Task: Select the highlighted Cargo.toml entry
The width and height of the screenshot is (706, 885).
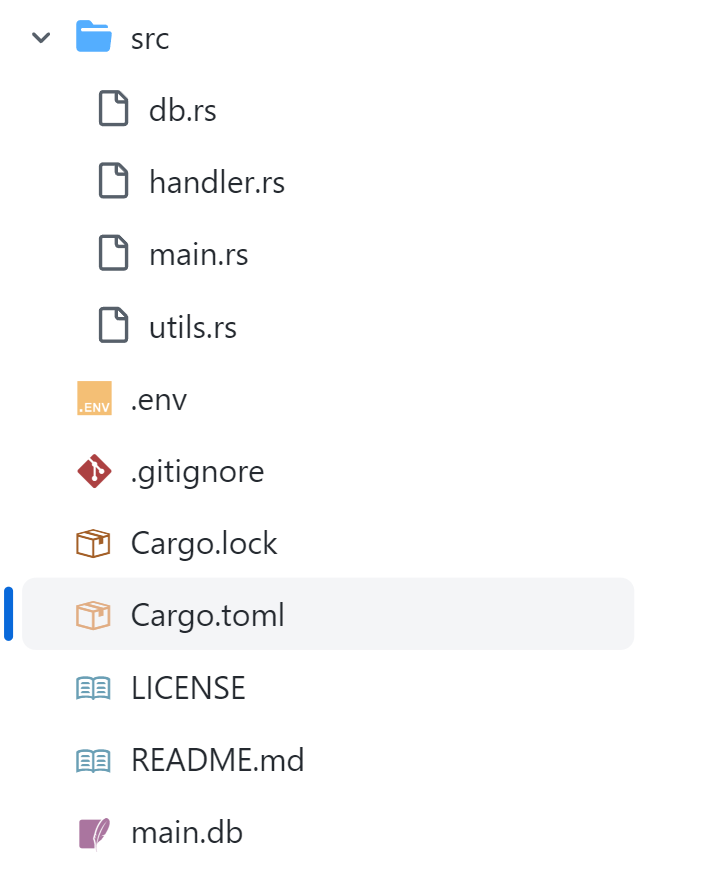Action: (207, 615)
